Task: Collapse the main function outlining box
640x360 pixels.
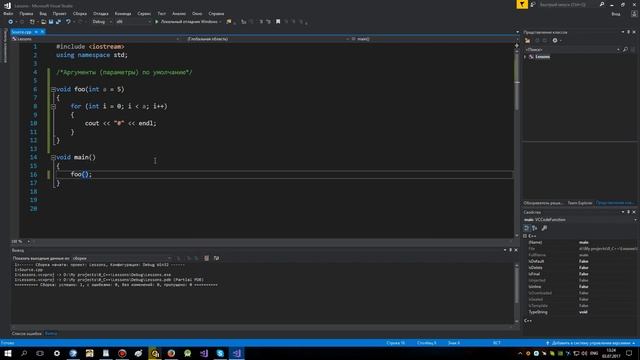Action: point(53,157)
